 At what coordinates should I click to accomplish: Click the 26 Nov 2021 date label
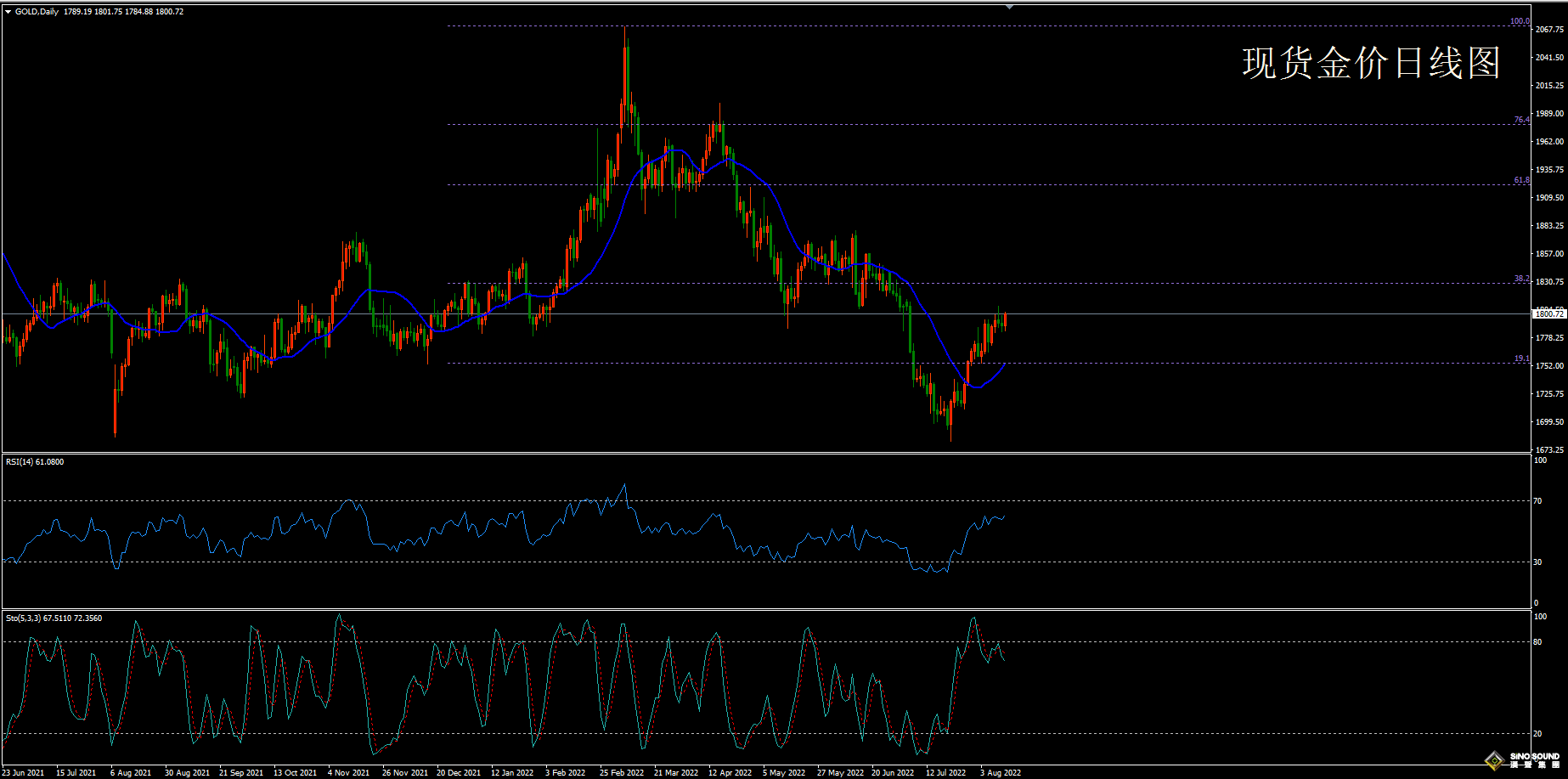pyautogui.click(x=405, y=773)
